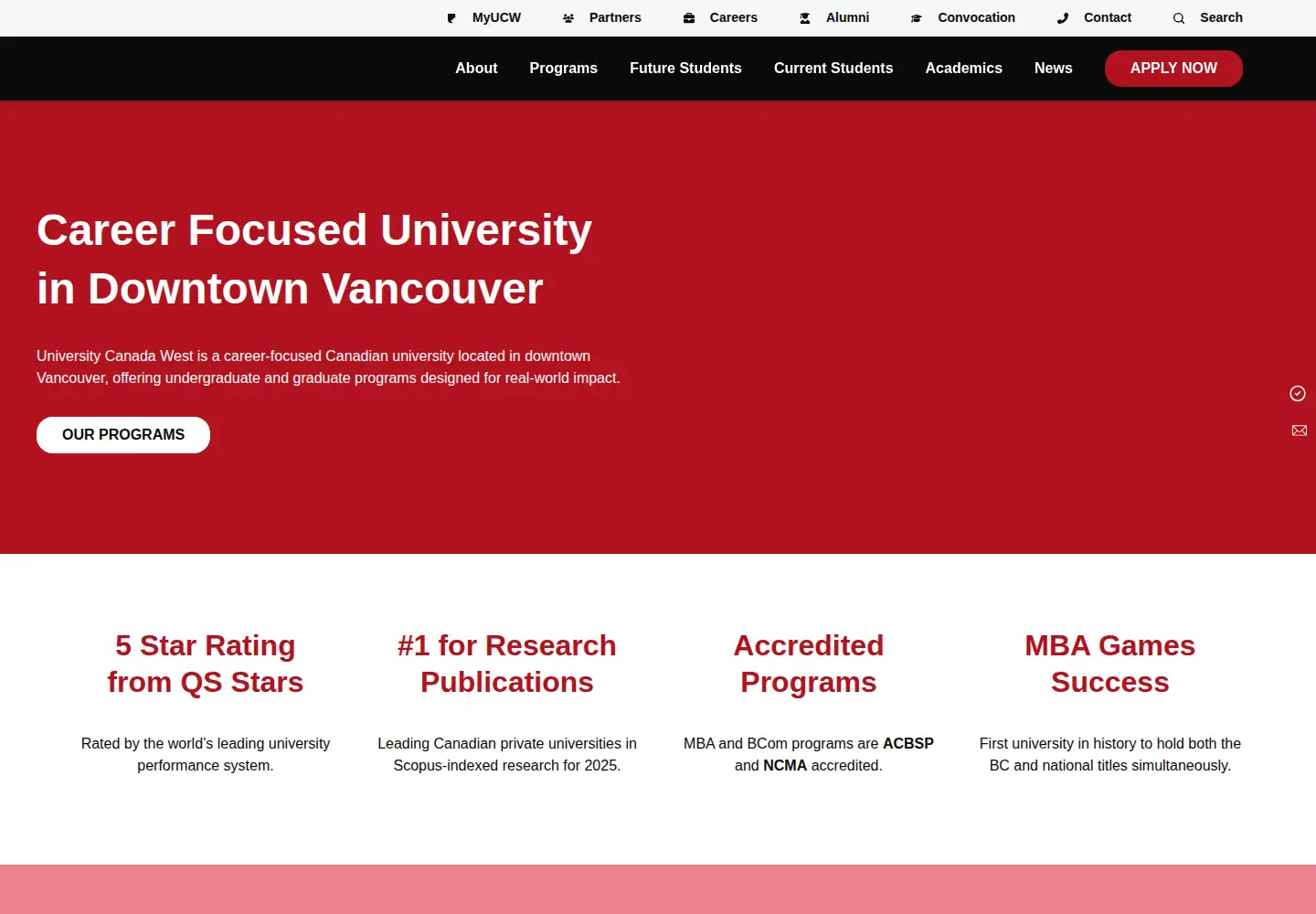Click the Careers briefcase icon
The width and height of the screenshot is (1316, 914).
tap(689, 18)
